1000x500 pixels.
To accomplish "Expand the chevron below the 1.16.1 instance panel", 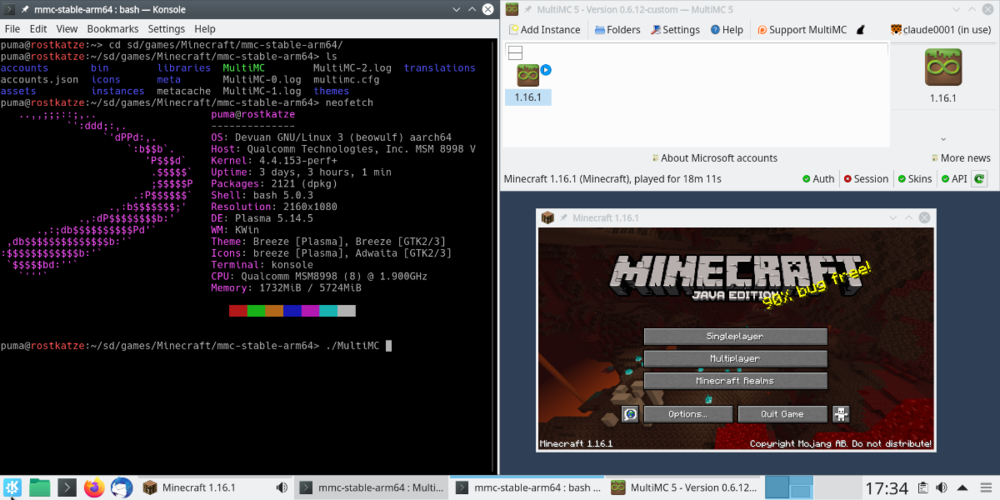I will [x=943, y=139].
